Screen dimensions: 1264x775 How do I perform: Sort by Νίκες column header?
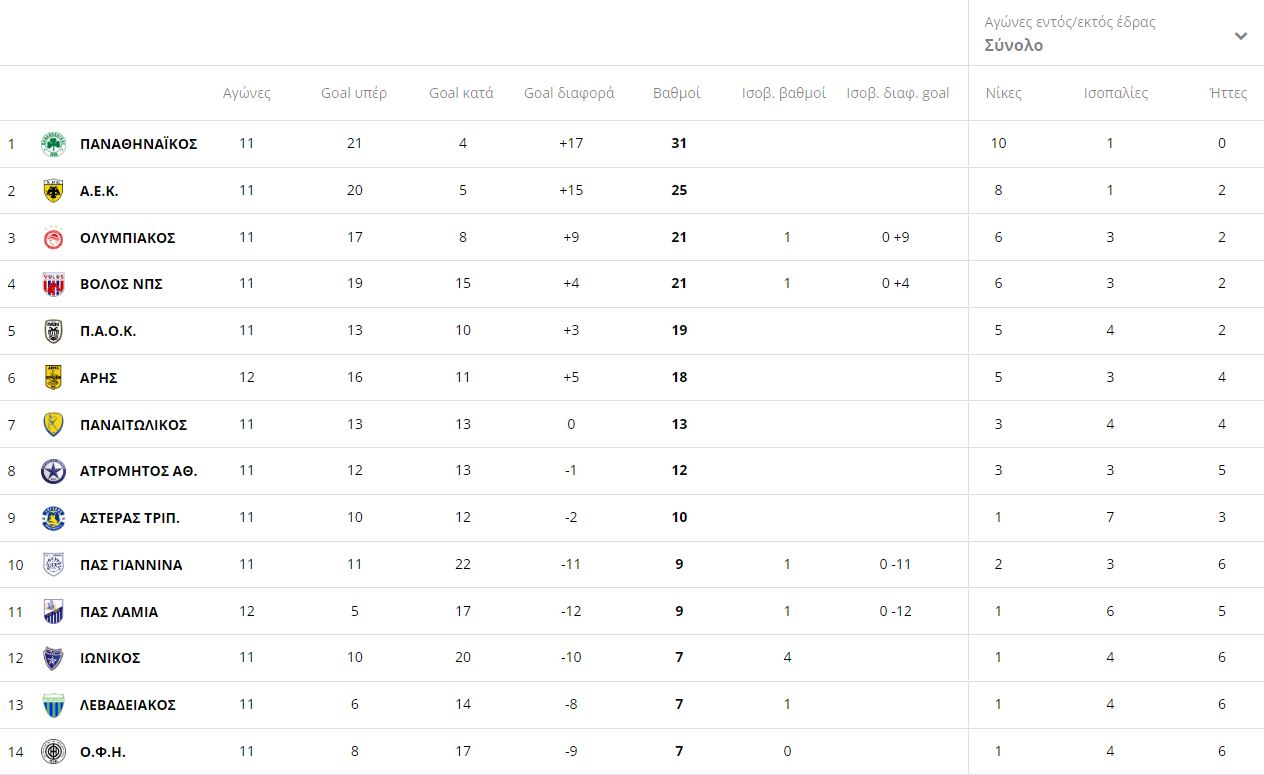(x=1003, y=93)
